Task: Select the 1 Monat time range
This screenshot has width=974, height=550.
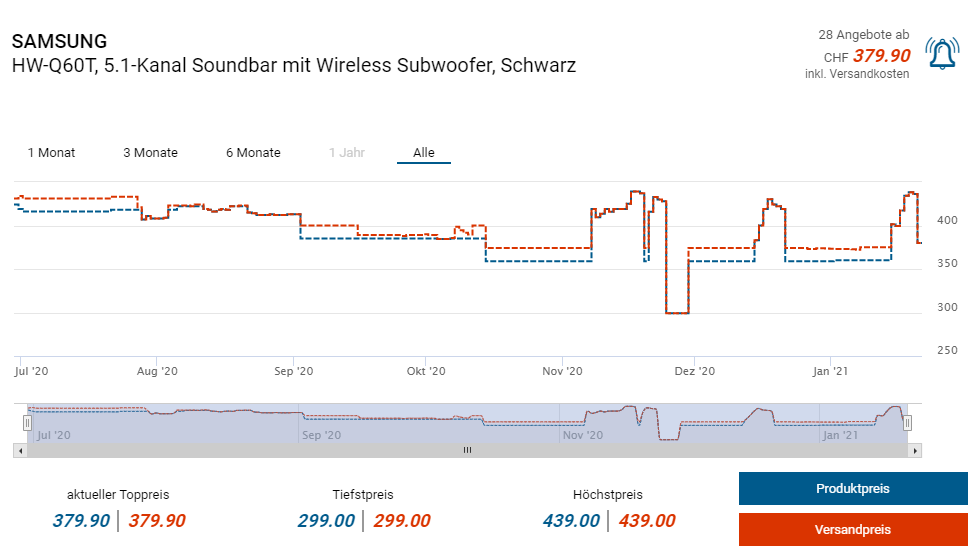Action: coord(51,153)
